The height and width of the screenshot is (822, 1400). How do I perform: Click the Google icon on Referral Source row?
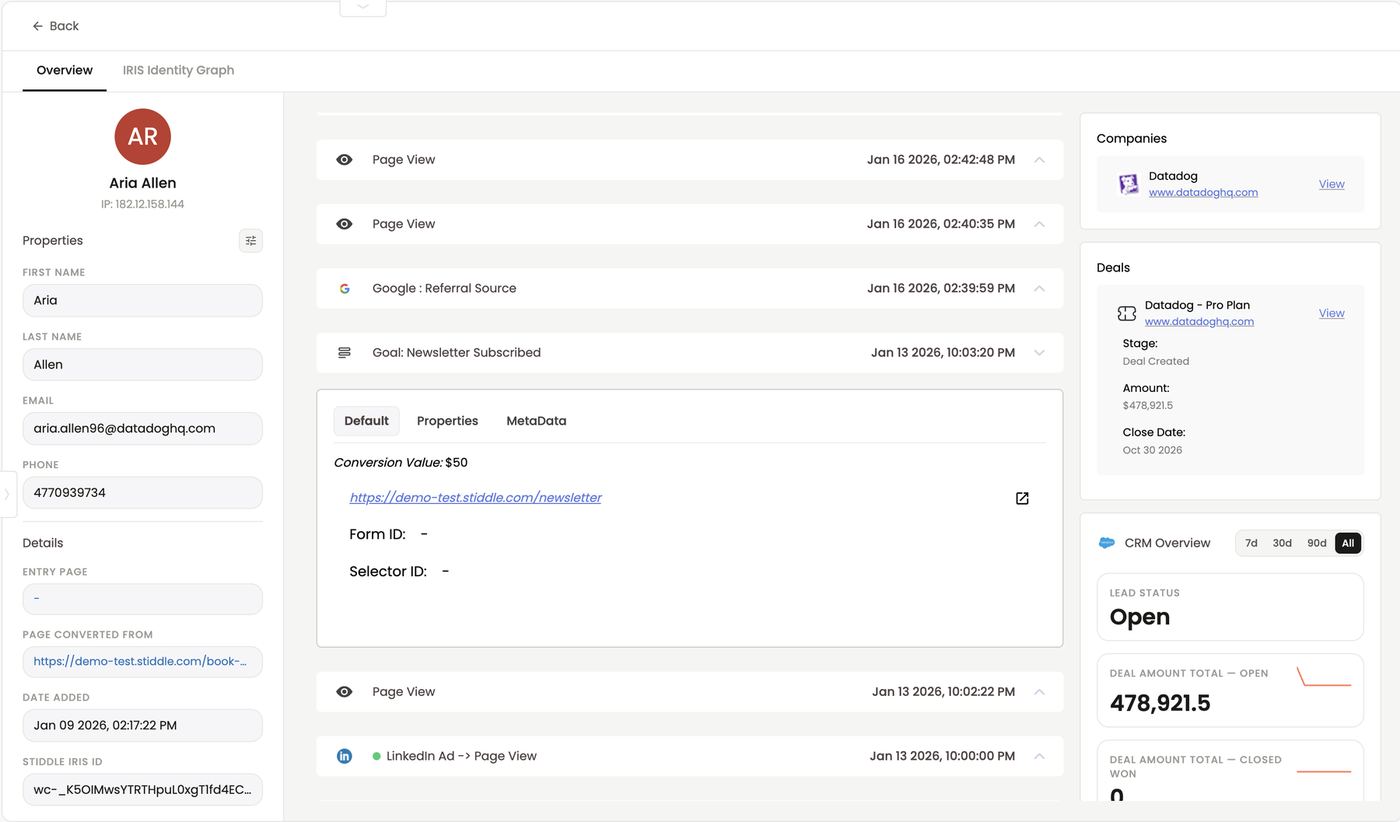[344, 288]
